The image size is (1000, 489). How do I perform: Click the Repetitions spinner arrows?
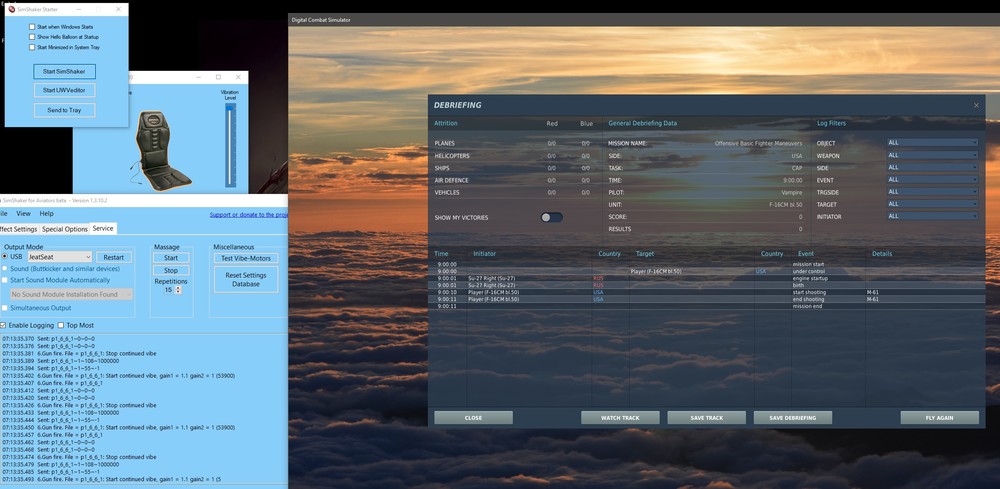tap(178, 290)
